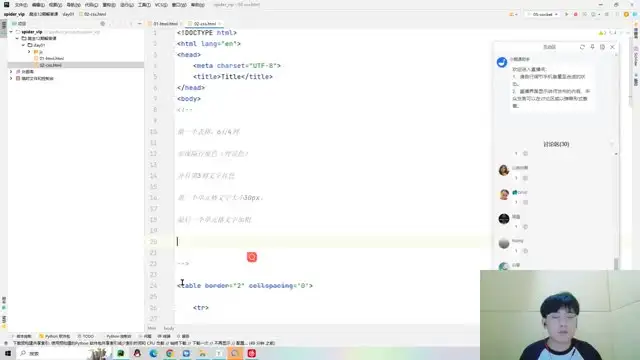
Task: Collapse the day01 folder in project tree
Action: (x=23, y=45)
